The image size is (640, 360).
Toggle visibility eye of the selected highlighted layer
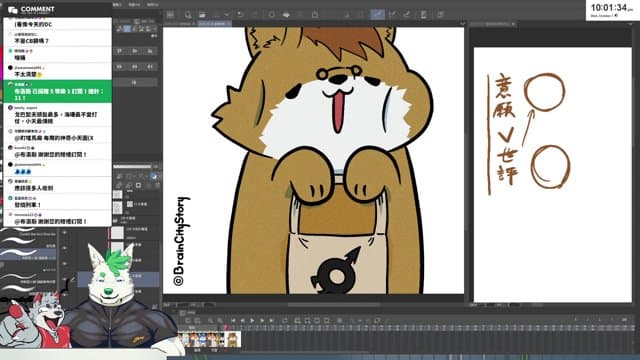pos(64,280)
